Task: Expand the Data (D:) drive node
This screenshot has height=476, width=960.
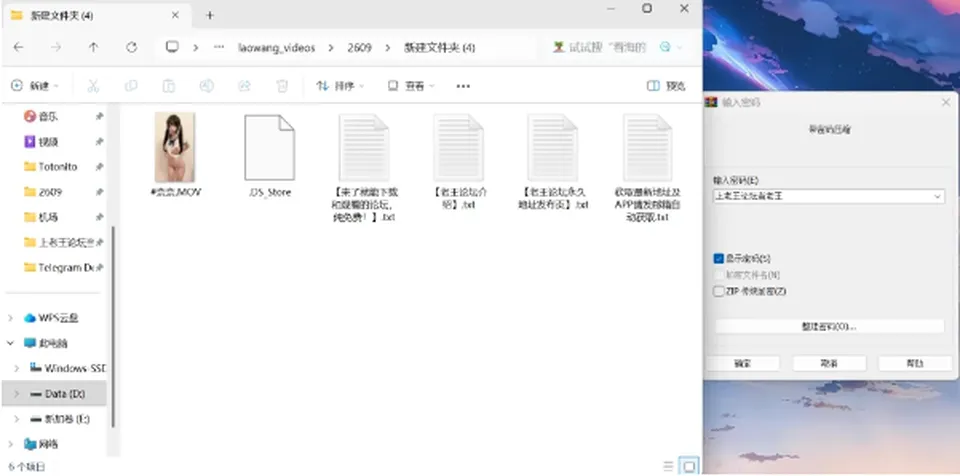Action: 17,393
